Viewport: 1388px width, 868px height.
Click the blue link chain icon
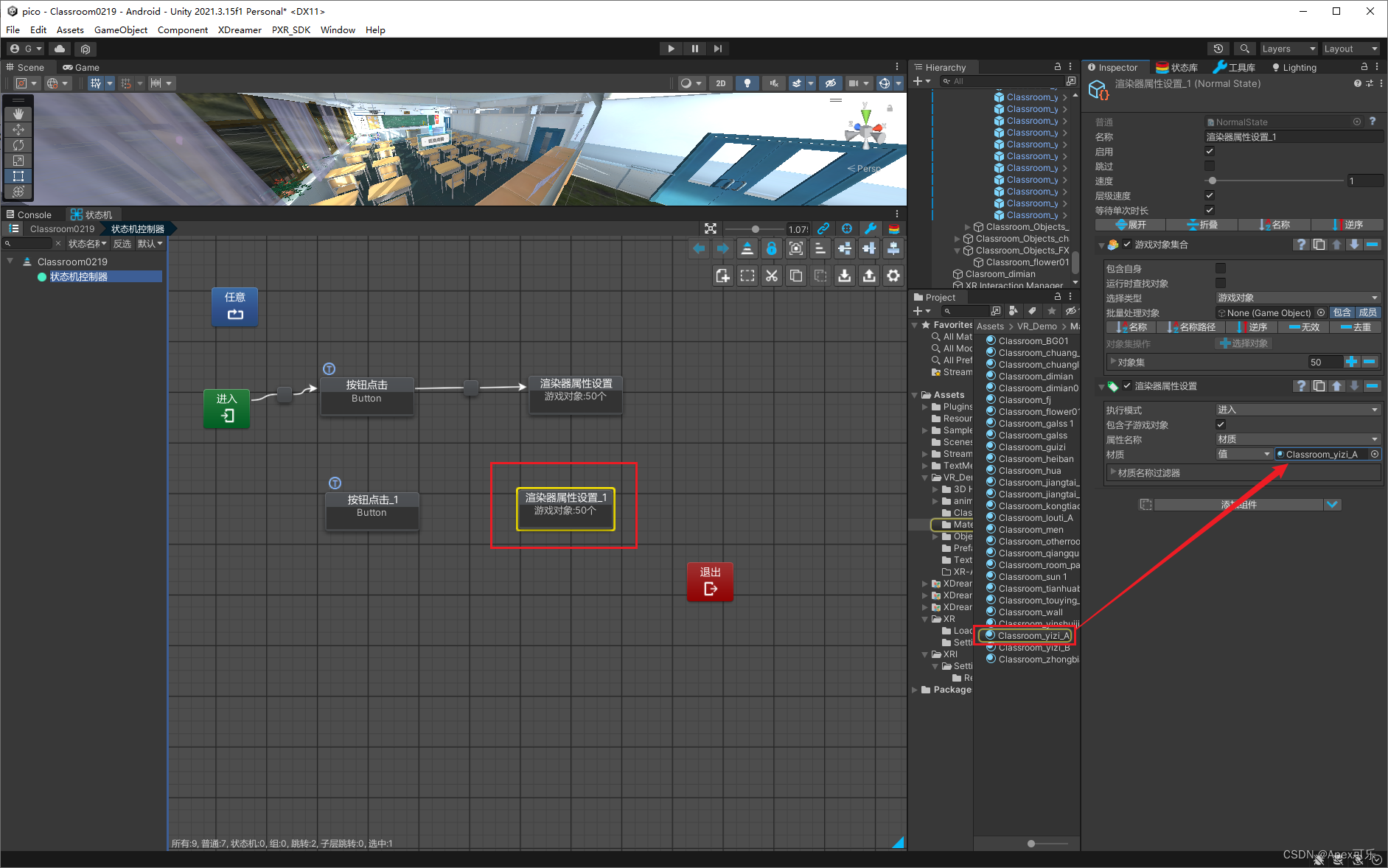(823, 229)
